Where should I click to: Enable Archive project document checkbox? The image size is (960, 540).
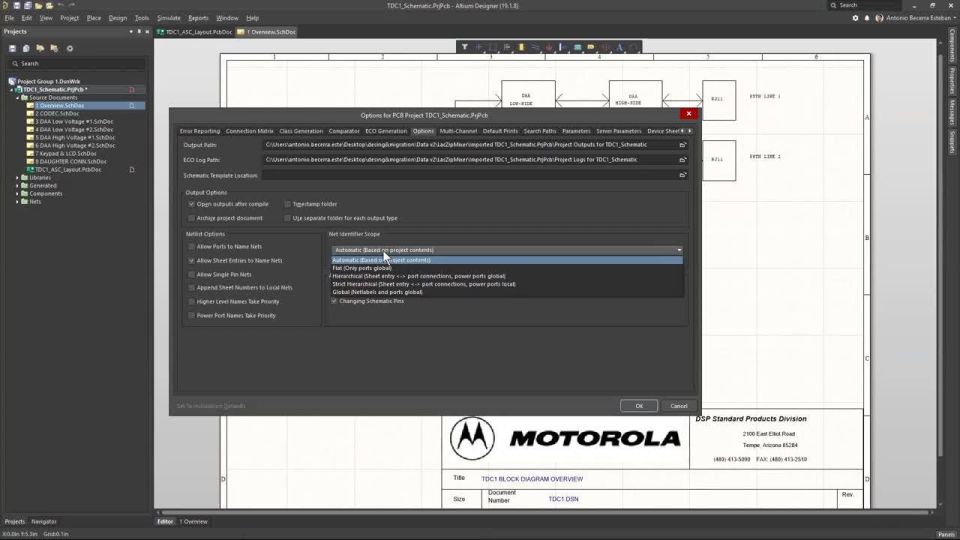point(192,218)
